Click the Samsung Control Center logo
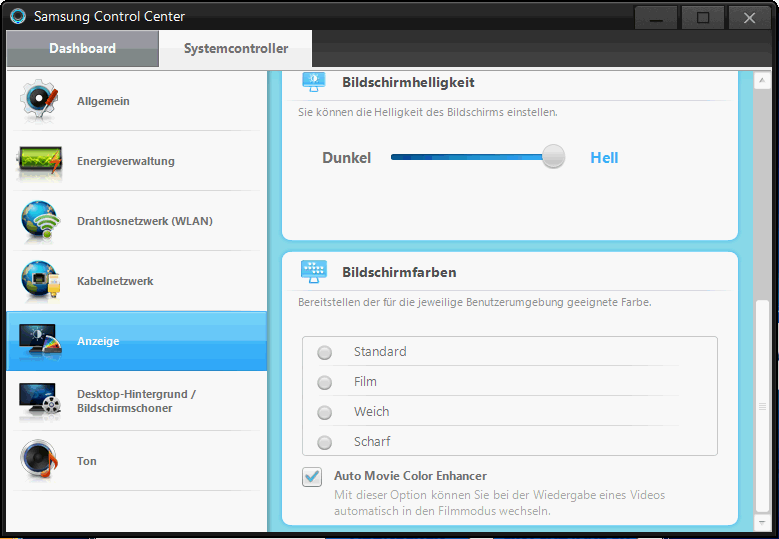Screen dimensions: 779x539 18,16
